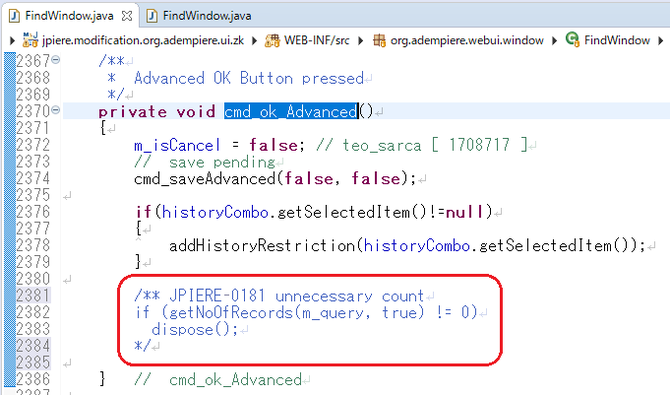Viewport: 670px width, 395px height.
Task: Click 'private void' keywords at line 2370
Action: click(x=157, y=112)
